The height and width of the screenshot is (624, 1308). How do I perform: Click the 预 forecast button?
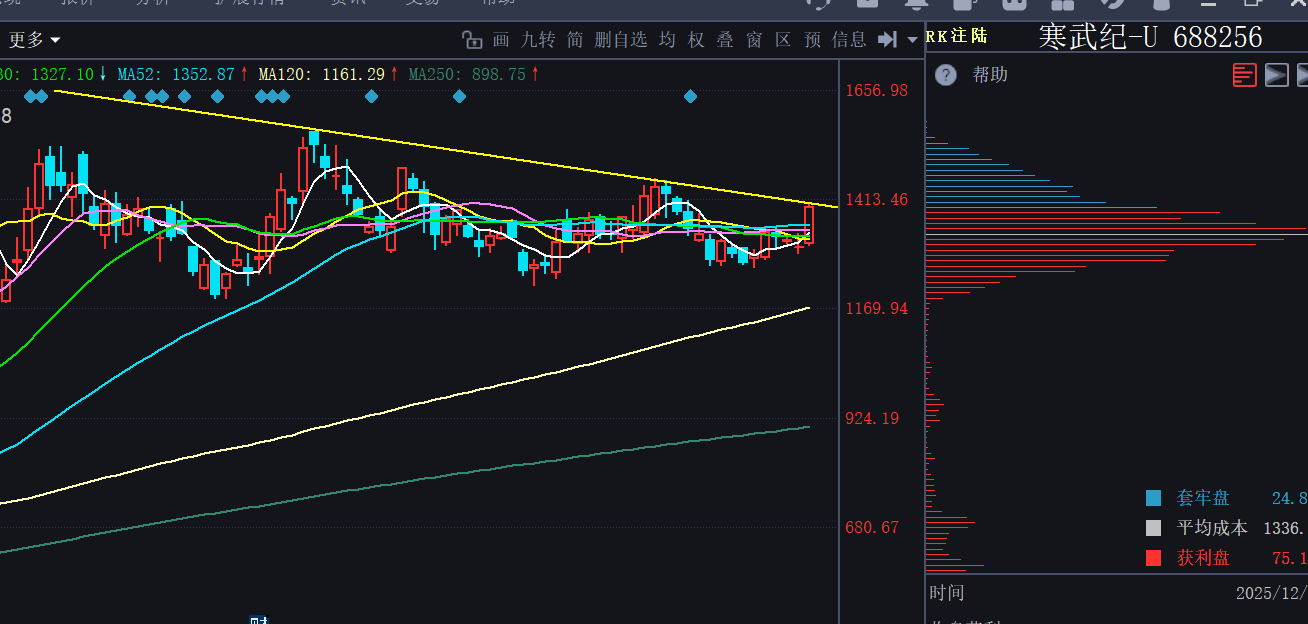click(x=812, y=40)
